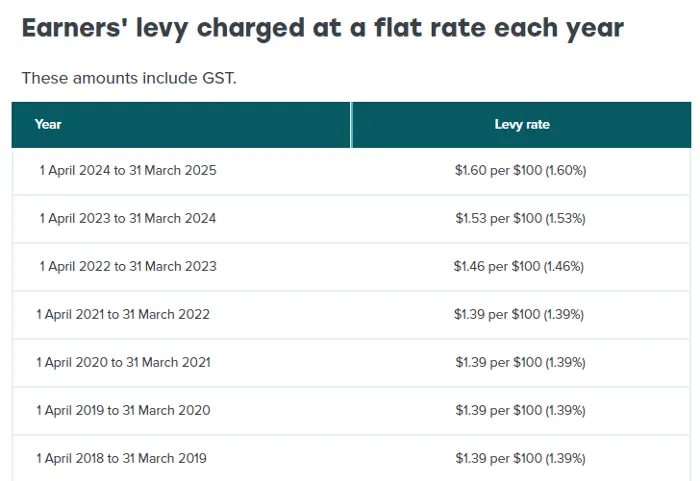Select the 1 April 2018 to 31 March 2019 cell

[x=122, y=458]
